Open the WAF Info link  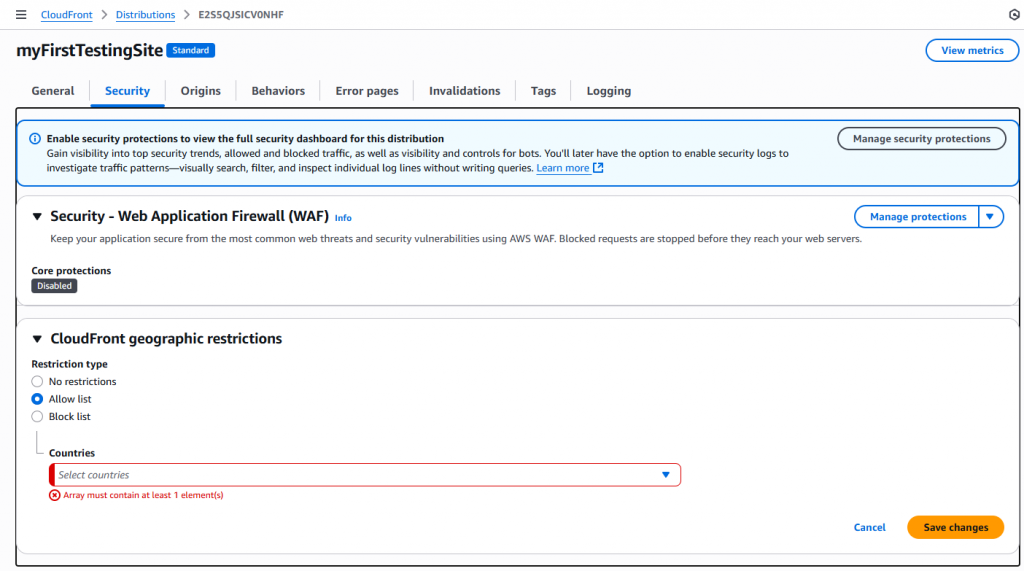coord(343,218)
